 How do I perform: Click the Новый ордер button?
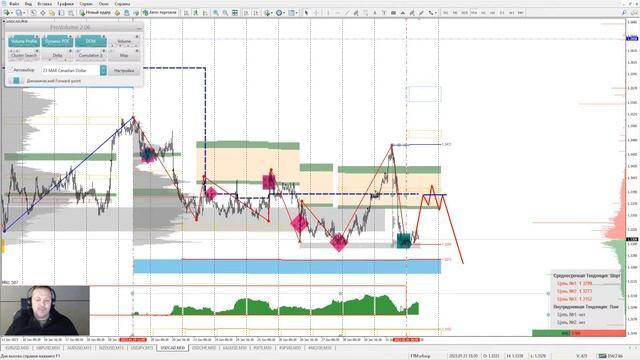pyautogui.click(x=95, y=13)
